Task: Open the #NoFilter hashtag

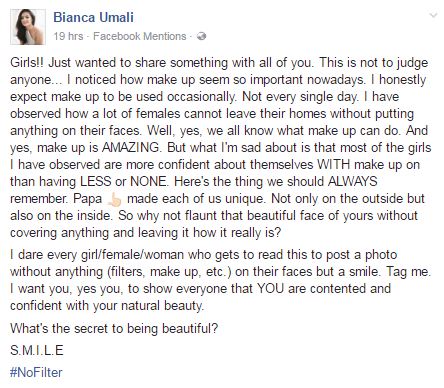Action: [x=36, y=372]
